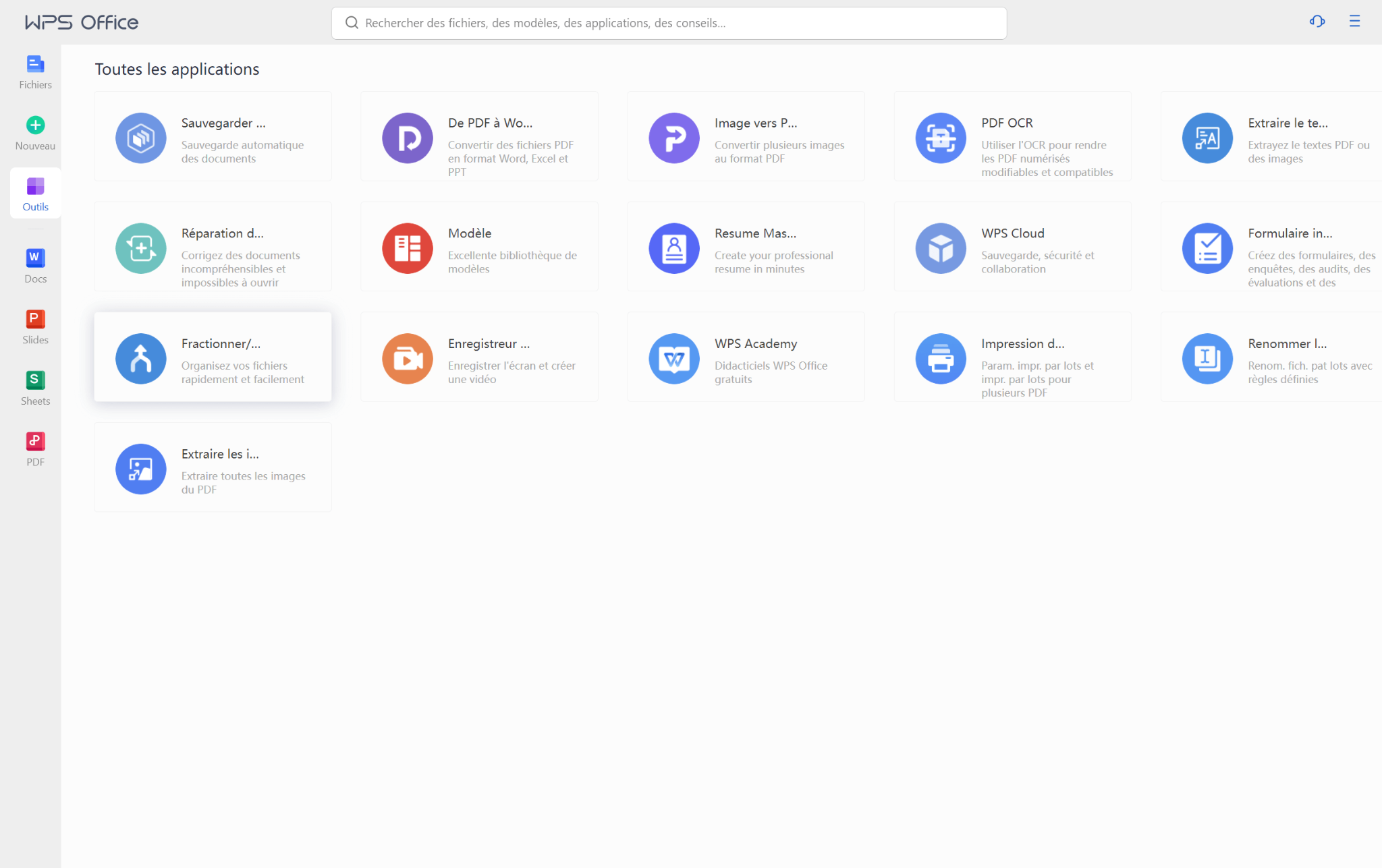Open the hamburger menu at top right

coord(1354,22)
